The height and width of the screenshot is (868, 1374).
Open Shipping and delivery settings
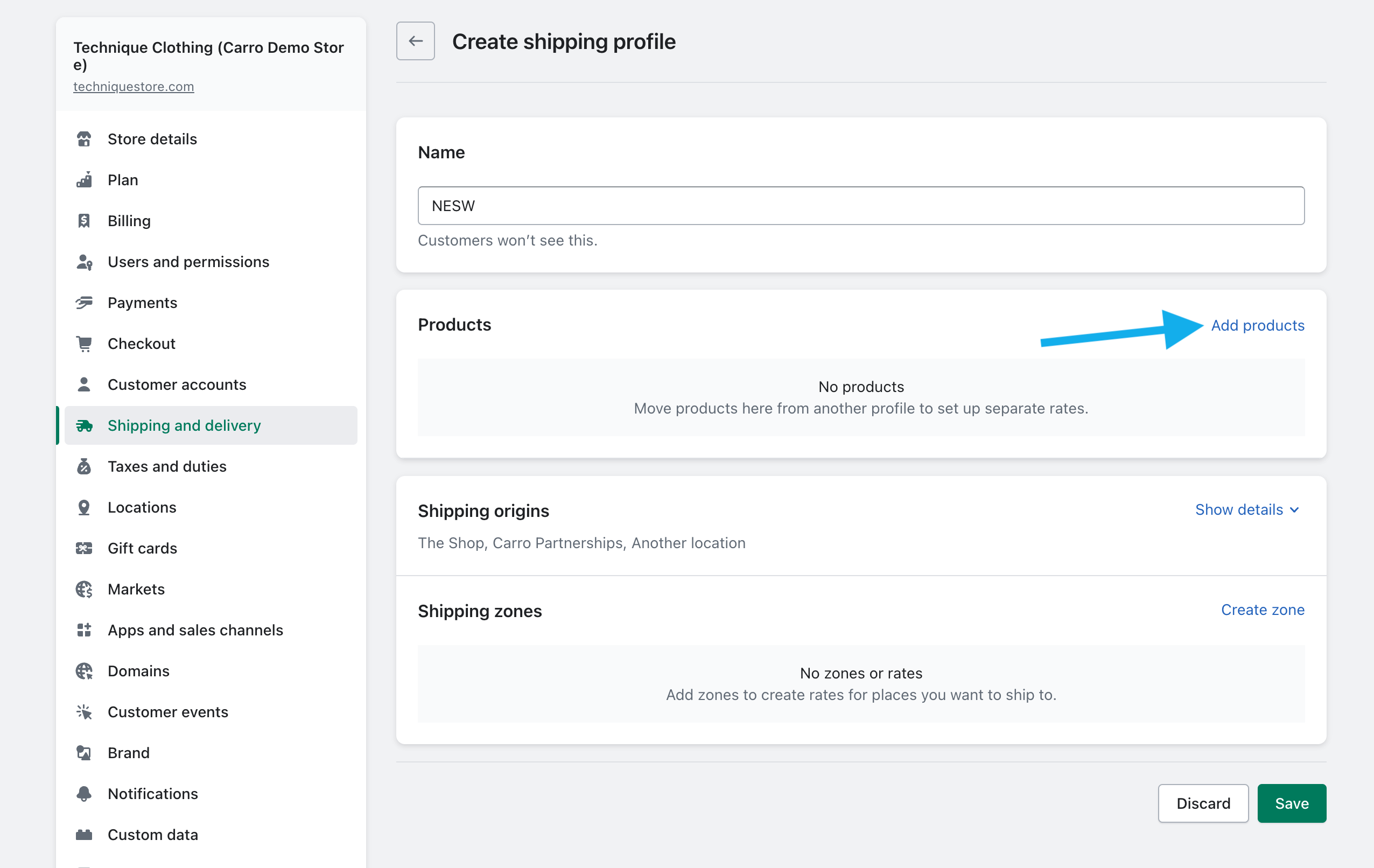pyautogui.click(x=184, y=425)
